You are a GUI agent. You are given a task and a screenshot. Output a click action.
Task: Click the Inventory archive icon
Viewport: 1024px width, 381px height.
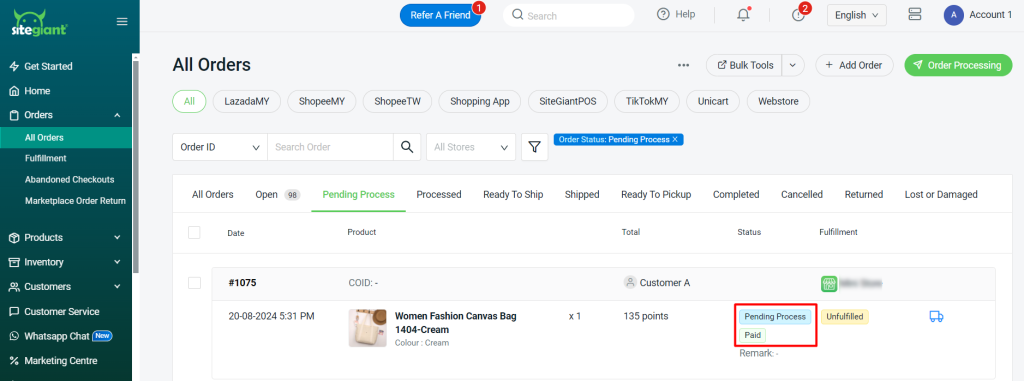pos(14,262)
